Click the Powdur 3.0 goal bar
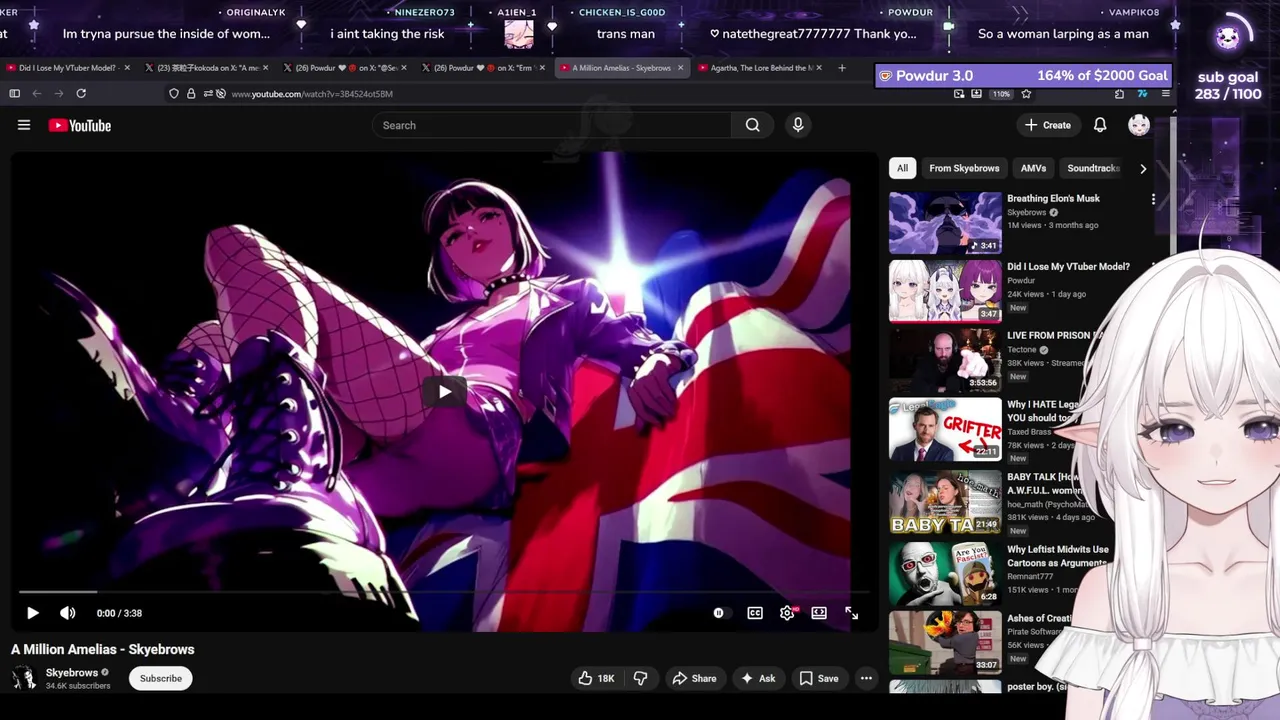This screenshot has width=1280, height=720. tap(1024, 76)
